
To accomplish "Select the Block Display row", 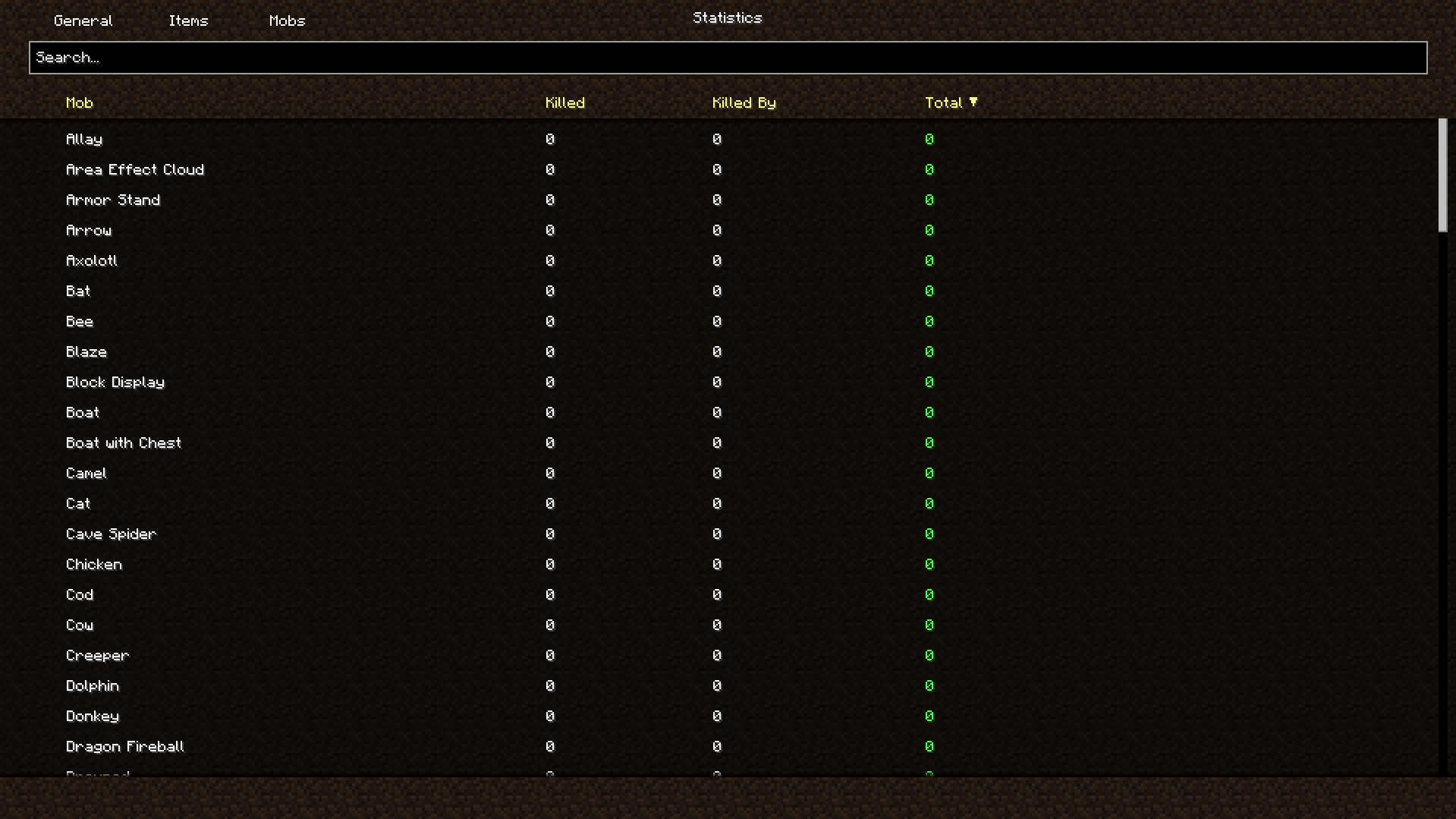I will coord(115,382).
